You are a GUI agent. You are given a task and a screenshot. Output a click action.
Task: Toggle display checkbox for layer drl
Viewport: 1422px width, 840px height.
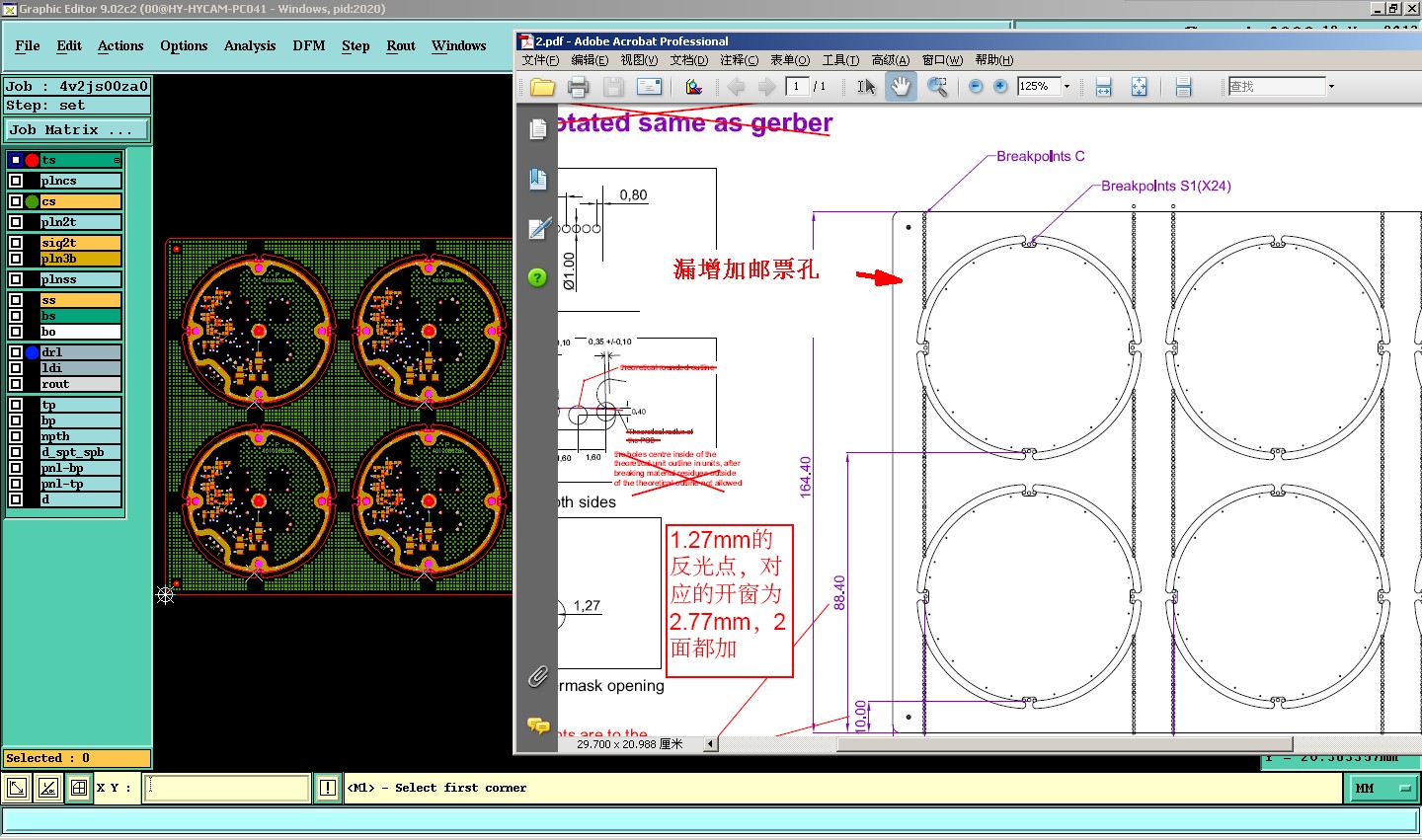pyautogui.click(x=16, y=352)
